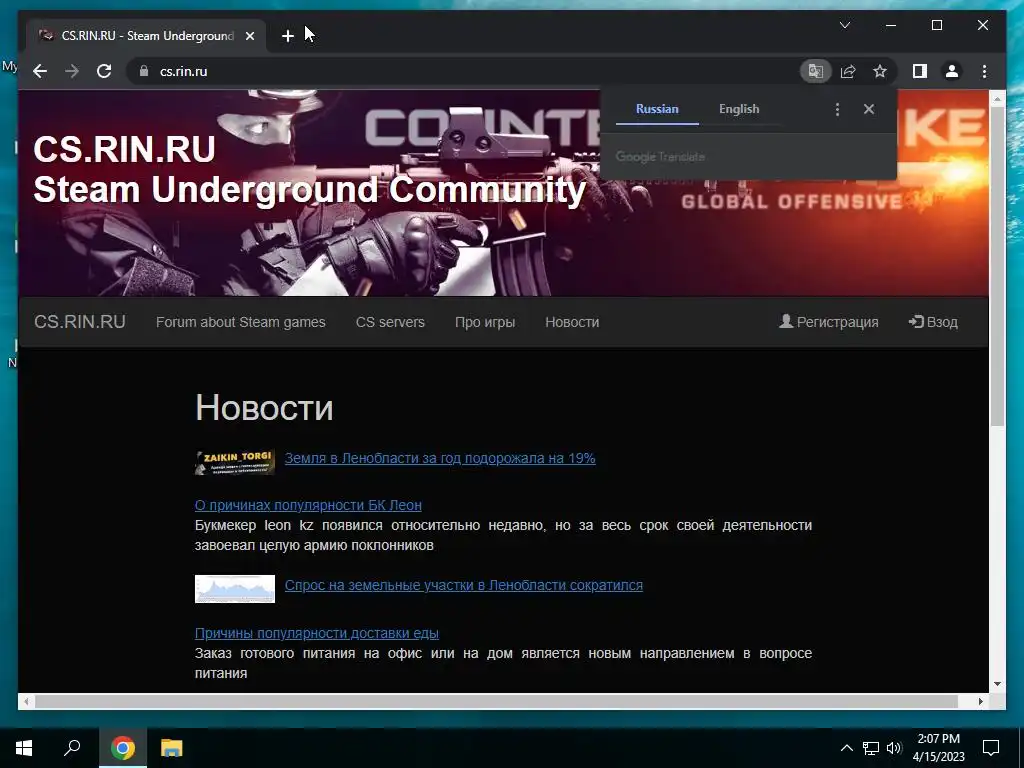Viewport: 1024px width, 768px height.
Task: Select Russian in the translate popup
Action: click(657, 109)
